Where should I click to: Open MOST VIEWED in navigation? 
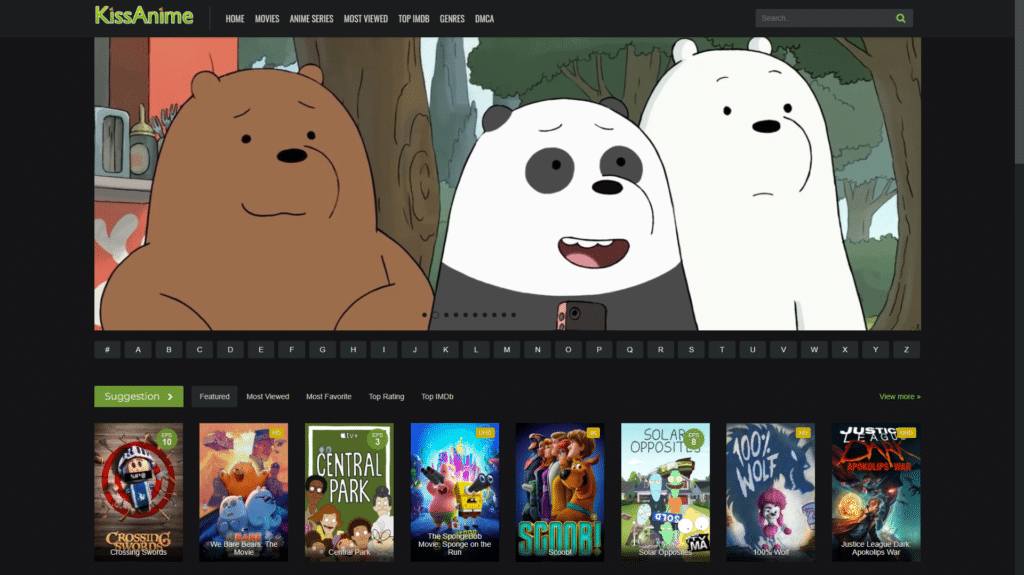pos(366,19)
